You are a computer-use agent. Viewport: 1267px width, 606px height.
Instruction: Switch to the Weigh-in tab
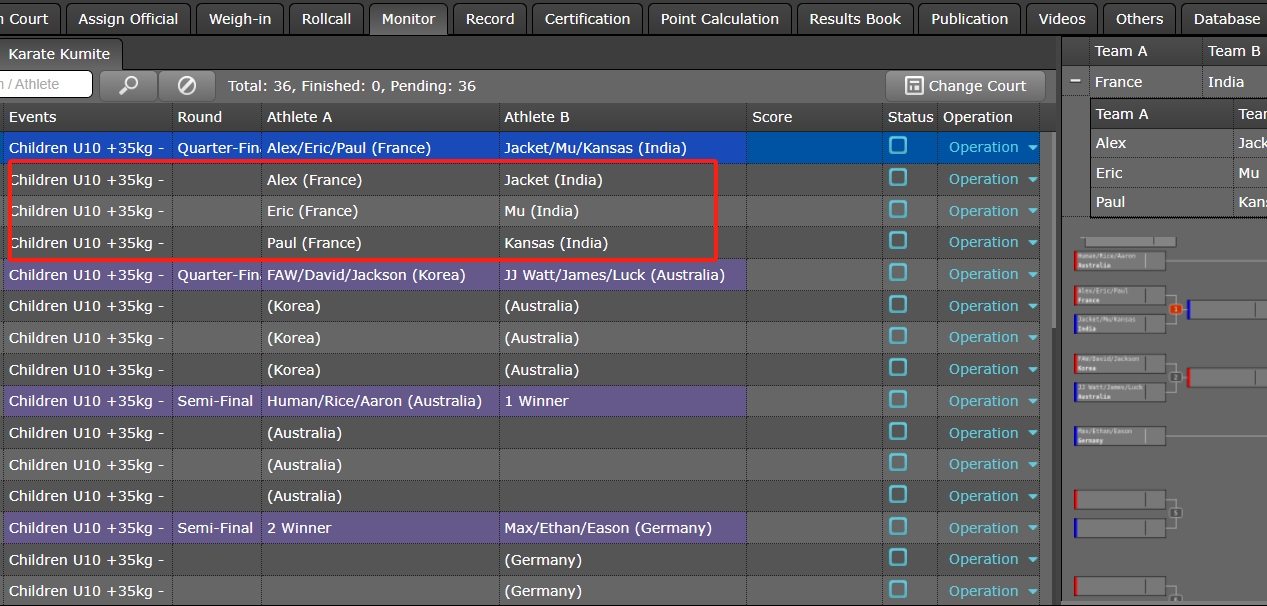(239, 19)
